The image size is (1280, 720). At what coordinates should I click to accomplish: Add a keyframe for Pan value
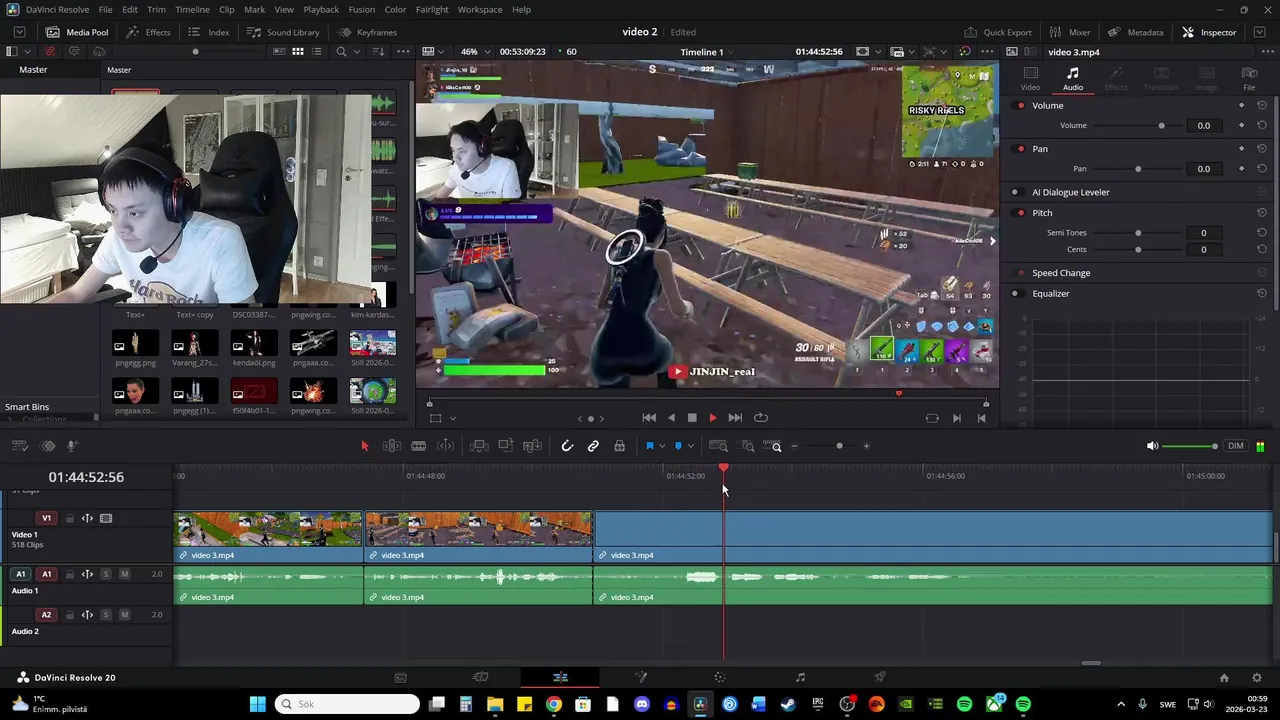coord(1242,169)
